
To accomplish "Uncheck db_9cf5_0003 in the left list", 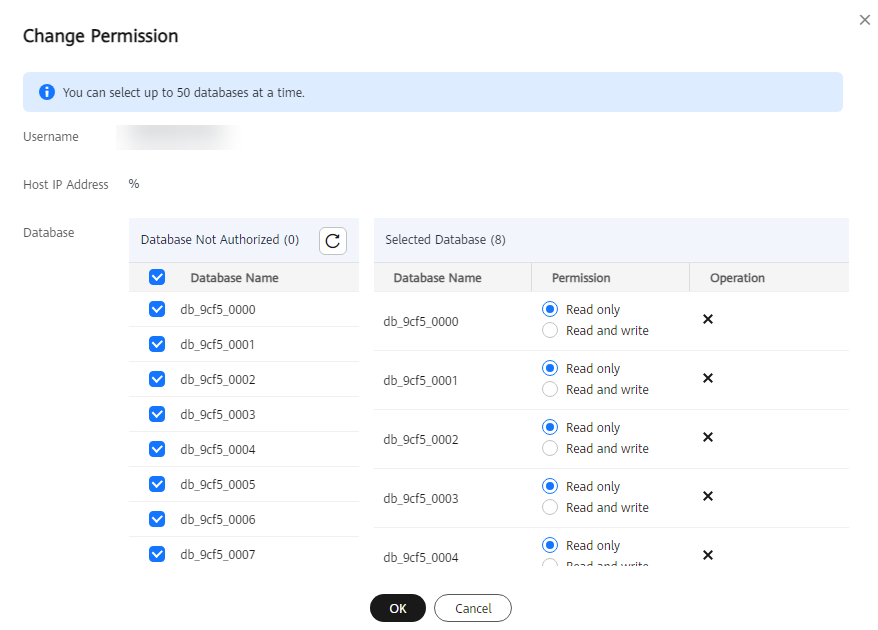I will pyautogui.click(x=157, y=414).
